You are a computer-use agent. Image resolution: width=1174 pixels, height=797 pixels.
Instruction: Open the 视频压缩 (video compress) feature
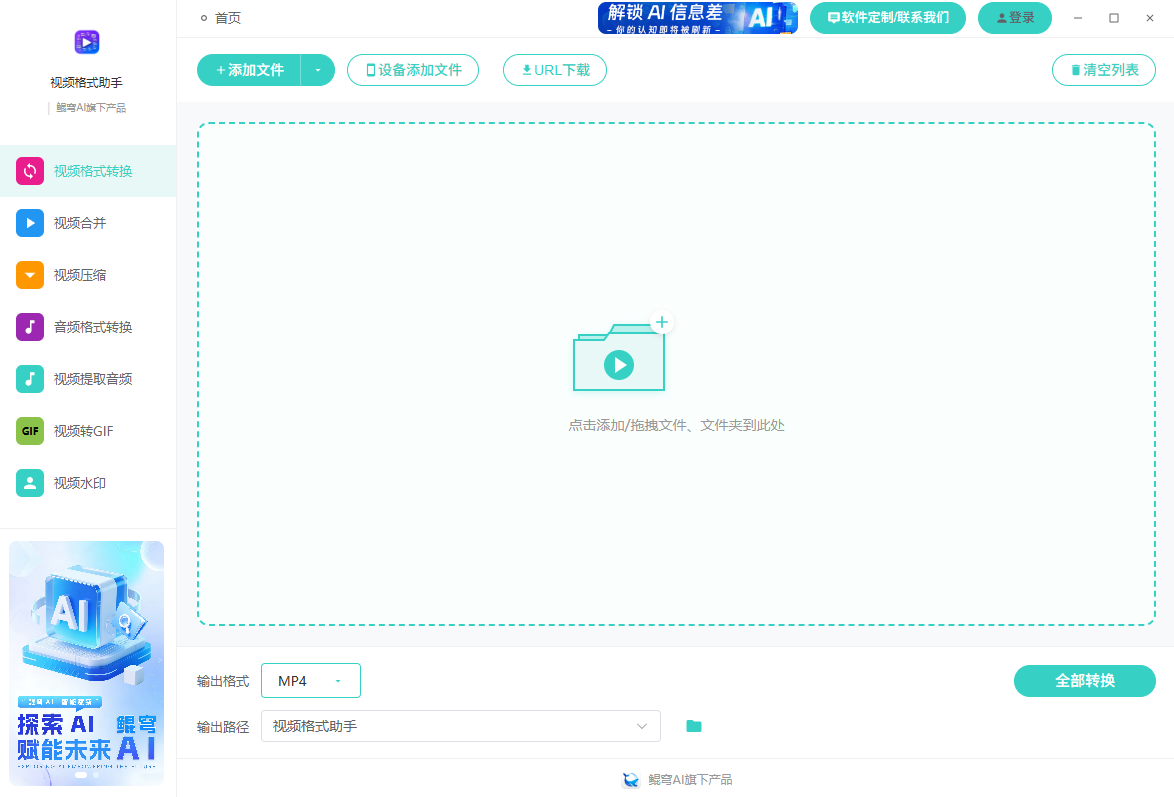(x=87, y=274)
